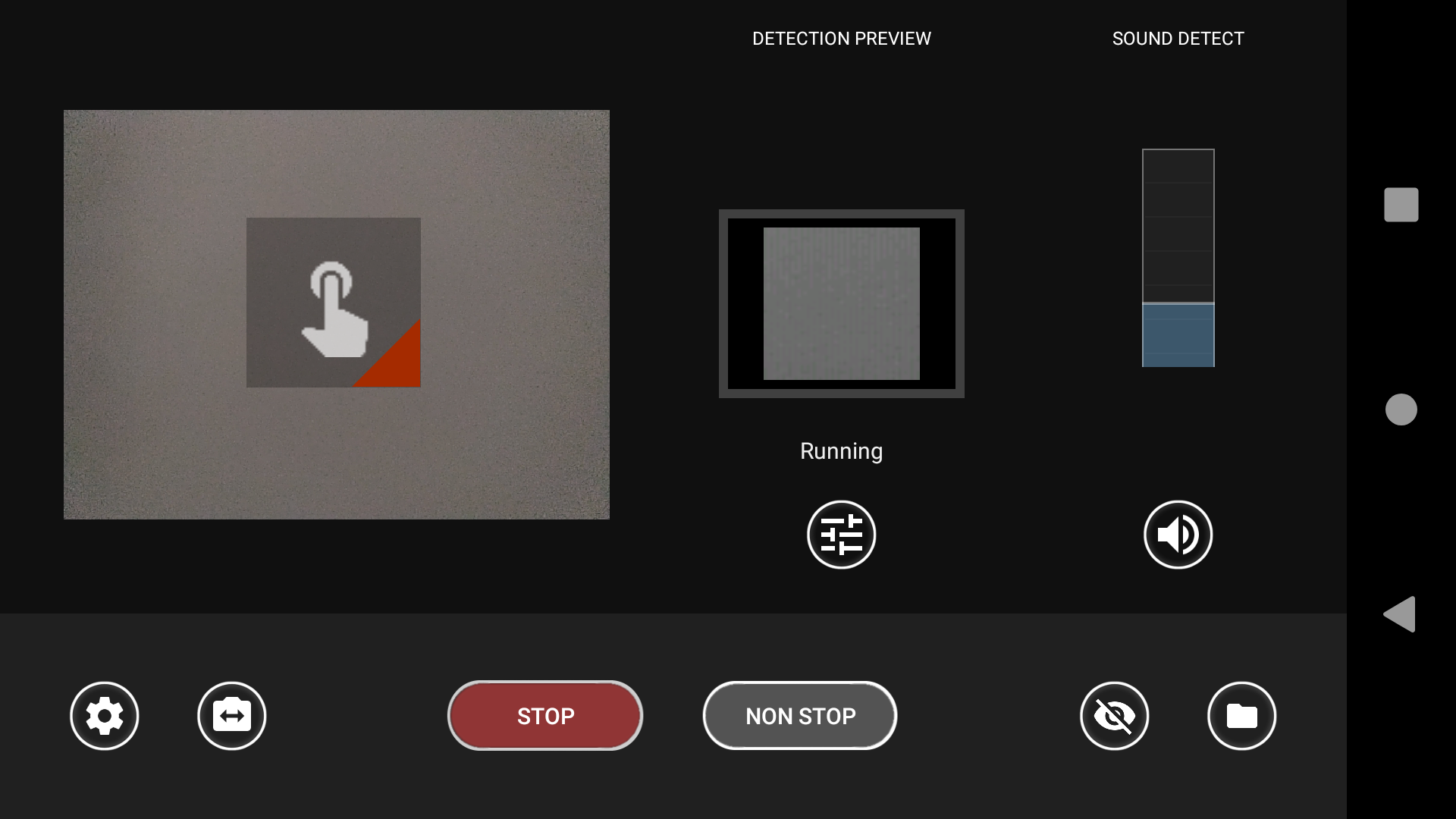Open detection sensitivity sliders icon
Image resolution: width=1456 pixels, height=819 pixels.
[842, 535]
